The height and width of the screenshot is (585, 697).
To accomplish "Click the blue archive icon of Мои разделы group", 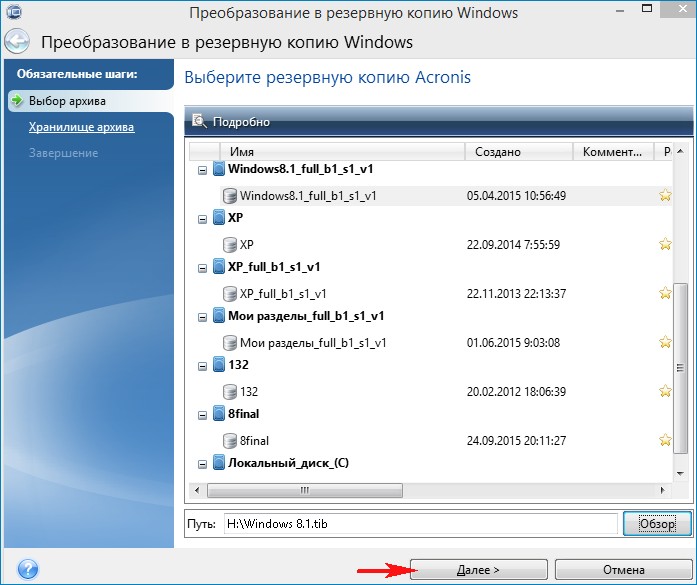I will click(x=218, y=316).
